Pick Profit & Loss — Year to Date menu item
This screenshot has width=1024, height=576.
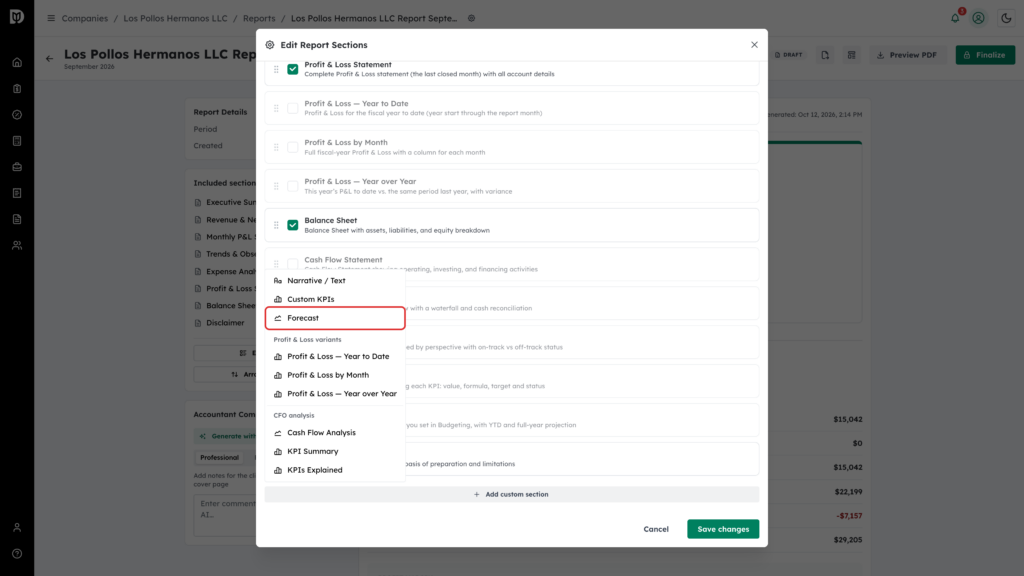[335, 357]
